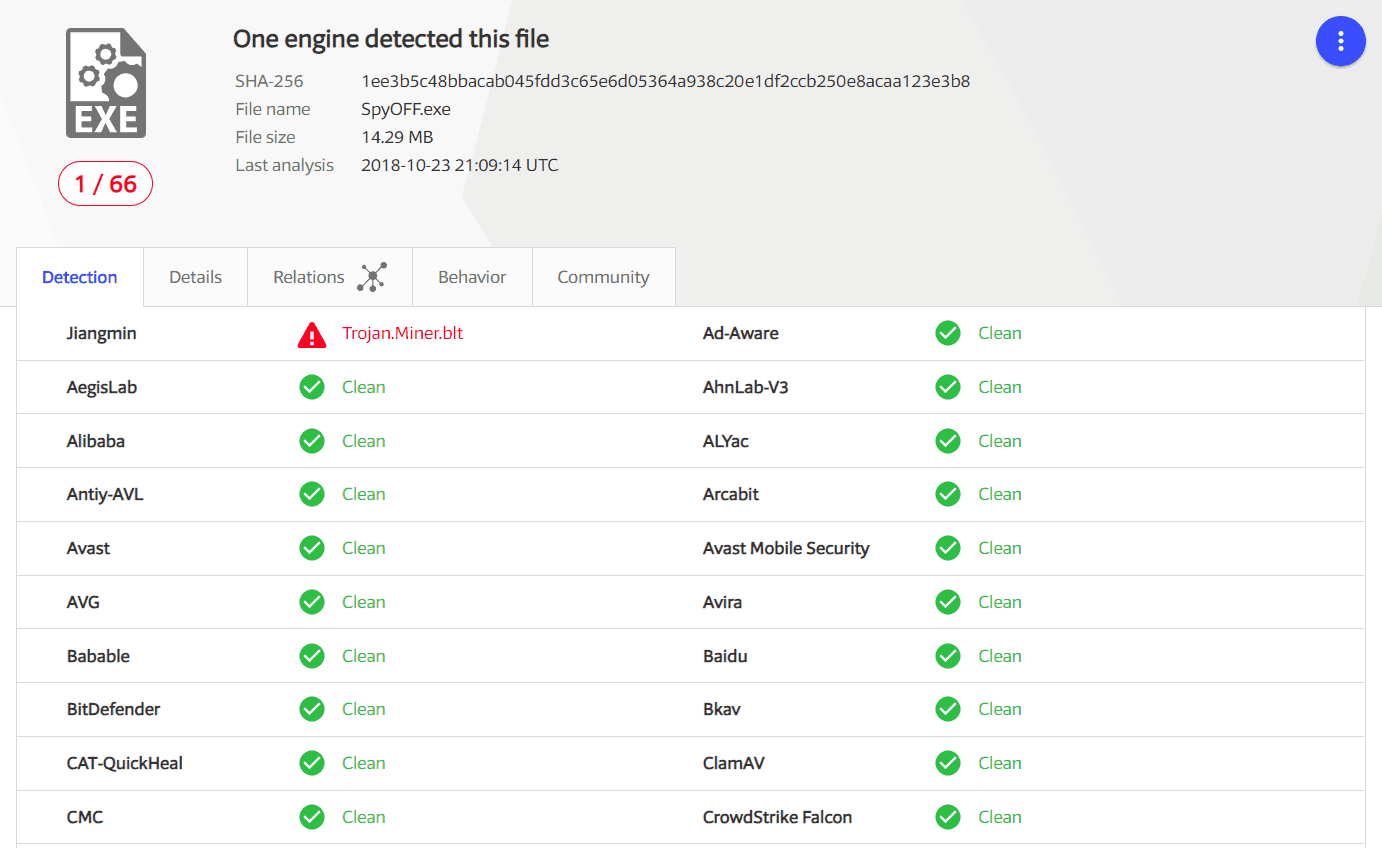Click the green check icon for Antiy-AVL
The height and width of the screenshot is (848, 1382).
[312, 494]
